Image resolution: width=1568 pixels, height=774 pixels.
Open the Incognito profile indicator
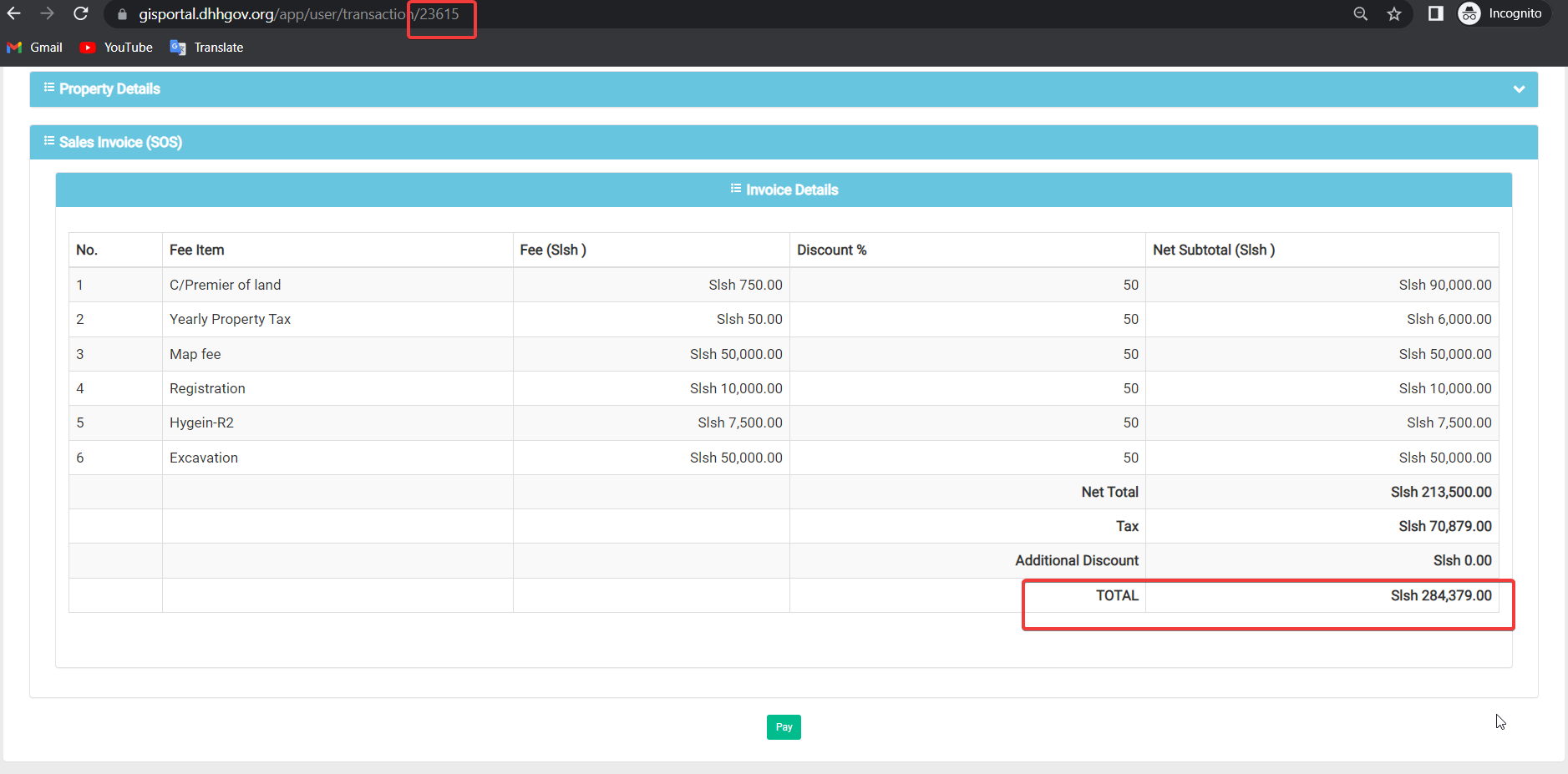[1504, 13]
